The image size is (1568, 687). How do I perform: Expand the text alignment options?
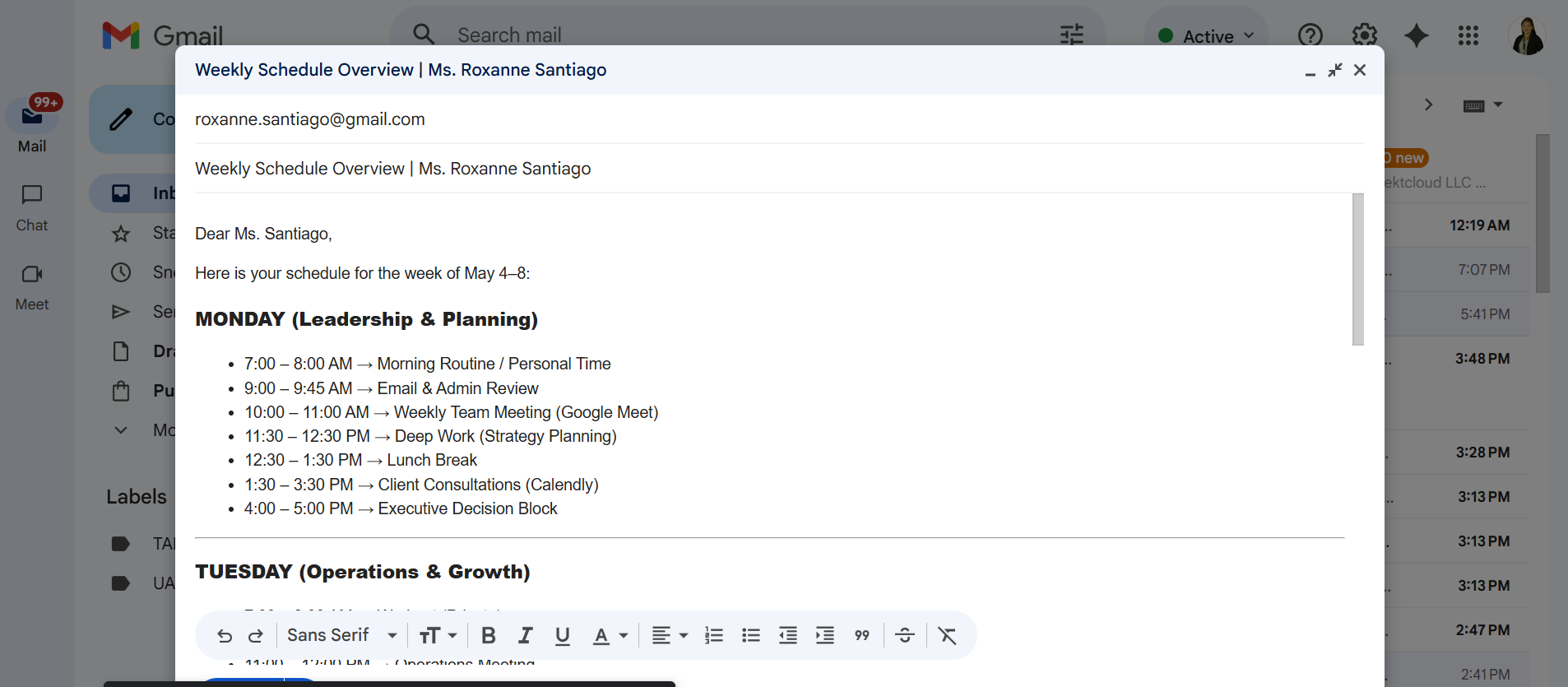(670, 635)
